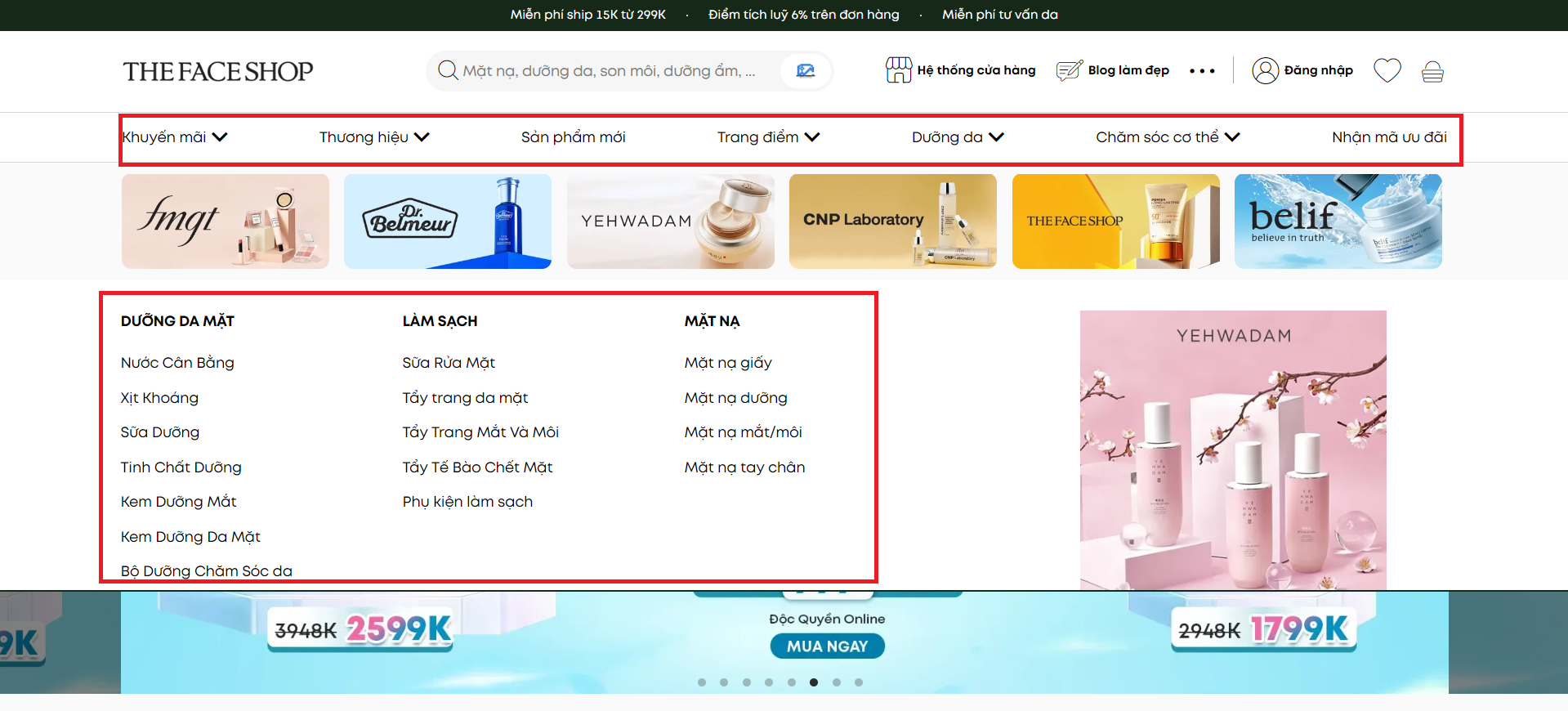
Task: Open the Thương hiệu menu
Action: pyautogui.click(x=364, y=137)
